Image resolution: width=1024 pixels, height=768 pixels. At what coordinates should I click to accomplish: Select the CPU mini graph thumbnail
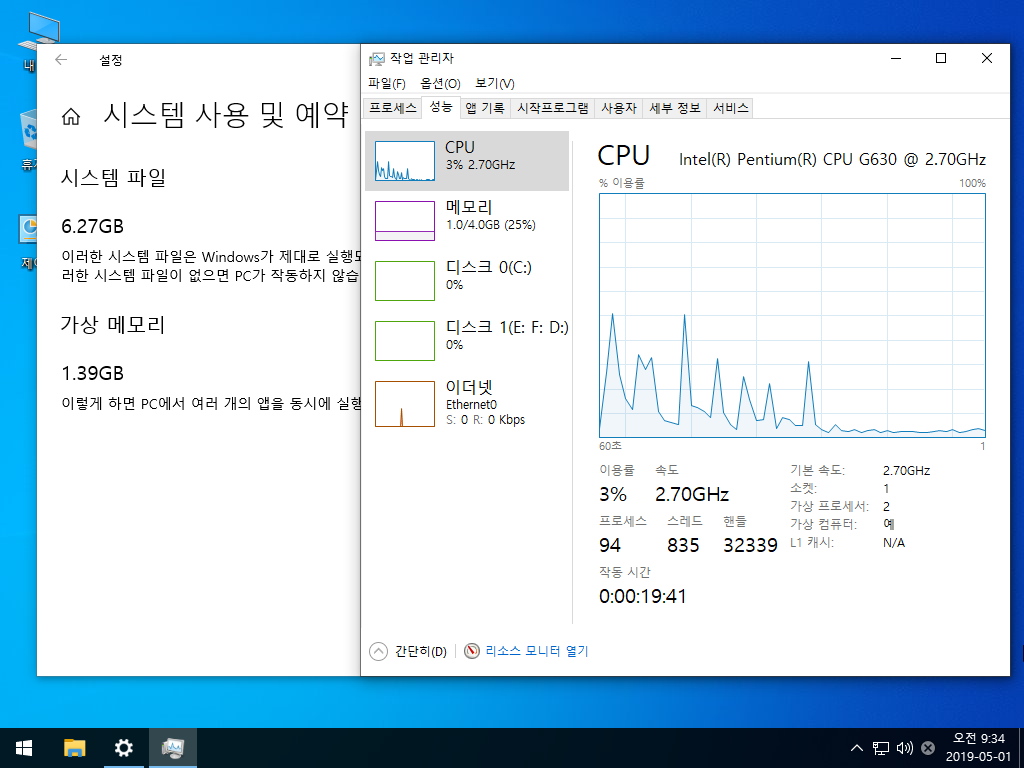pos(404,161)
